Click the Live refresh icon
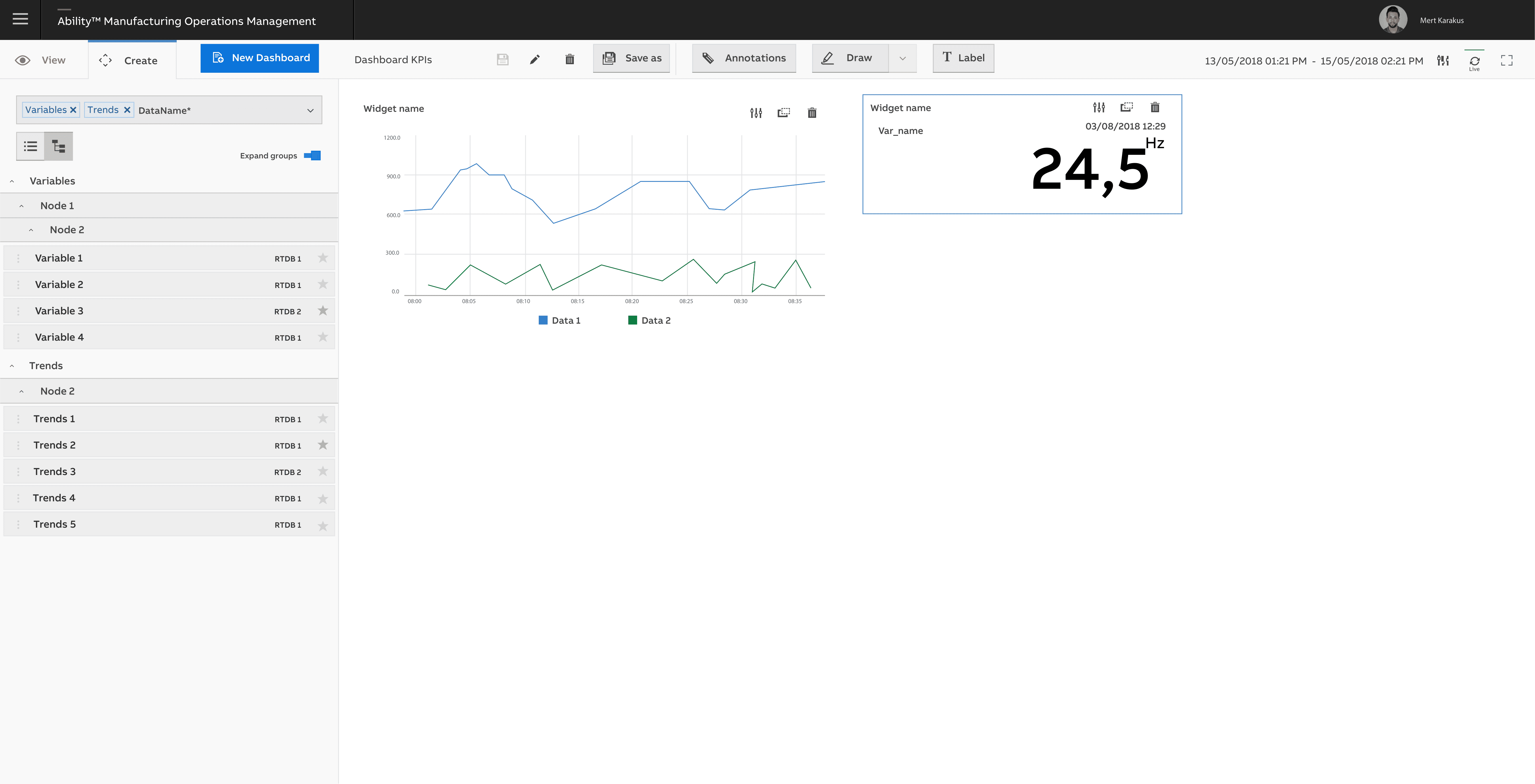 point(1474,61)
